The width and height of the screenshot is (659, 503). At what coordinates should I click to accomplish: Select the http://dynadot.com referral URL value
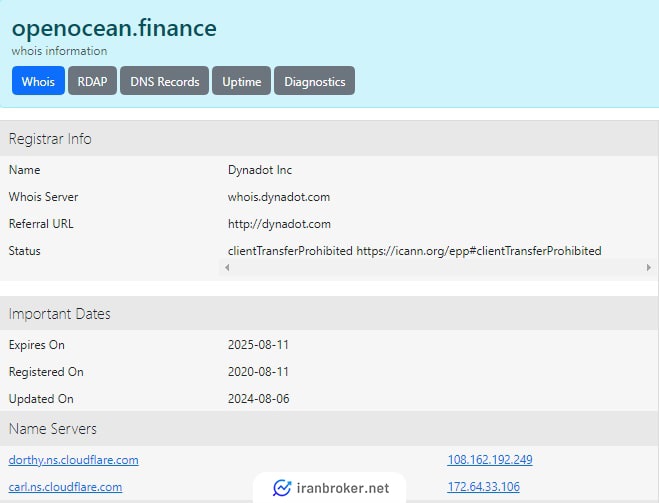[x=279, y=224]
